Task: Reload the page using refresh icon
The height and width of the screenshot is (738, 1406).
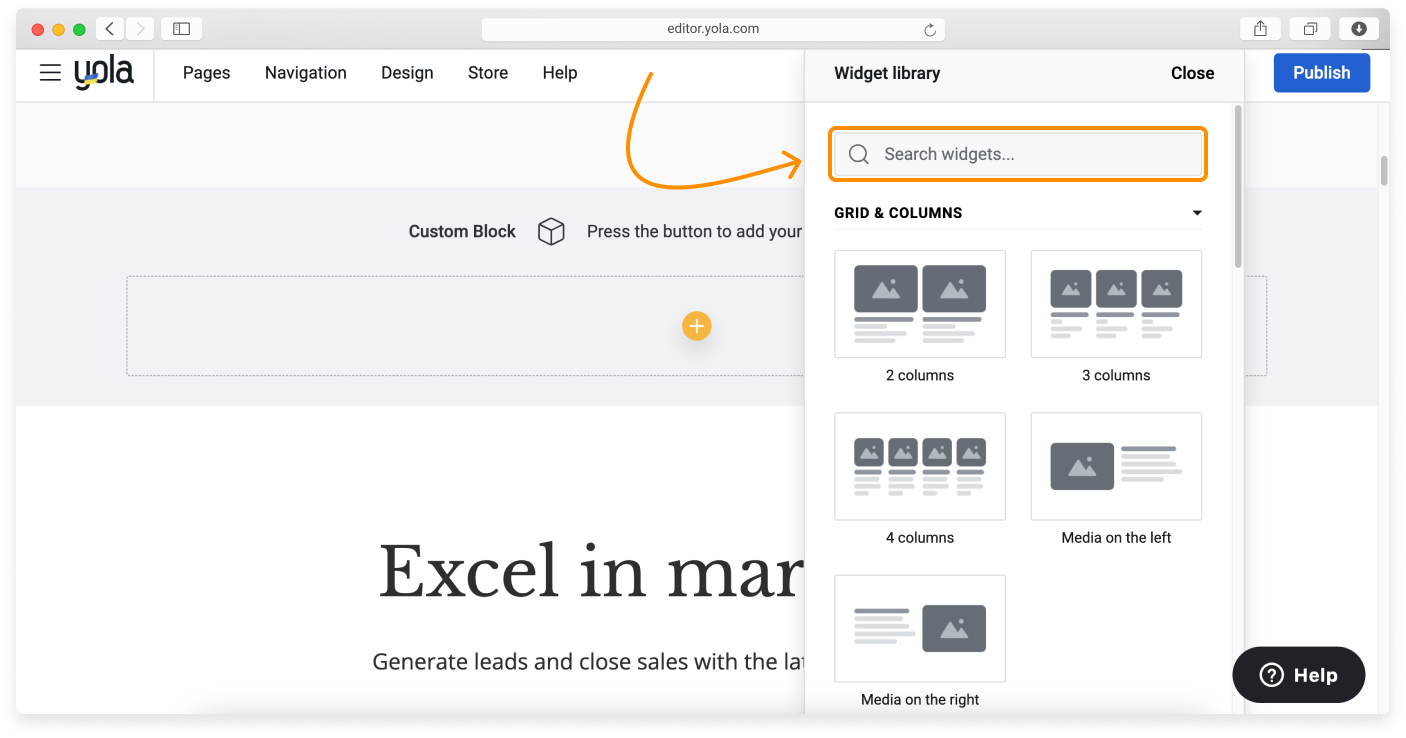Action: (929, 30)
